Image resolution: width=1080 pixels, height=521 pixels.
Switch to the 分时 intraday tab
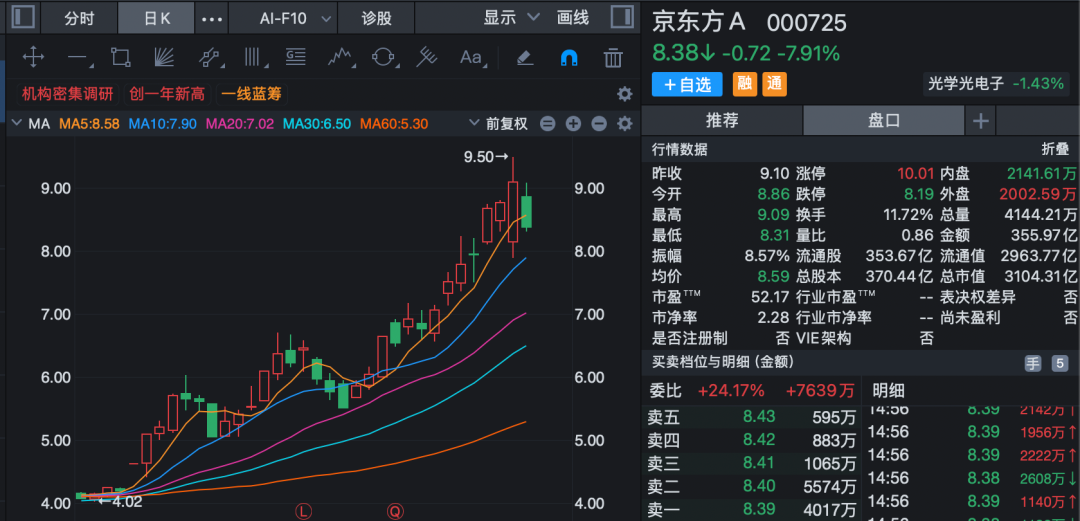79,18
